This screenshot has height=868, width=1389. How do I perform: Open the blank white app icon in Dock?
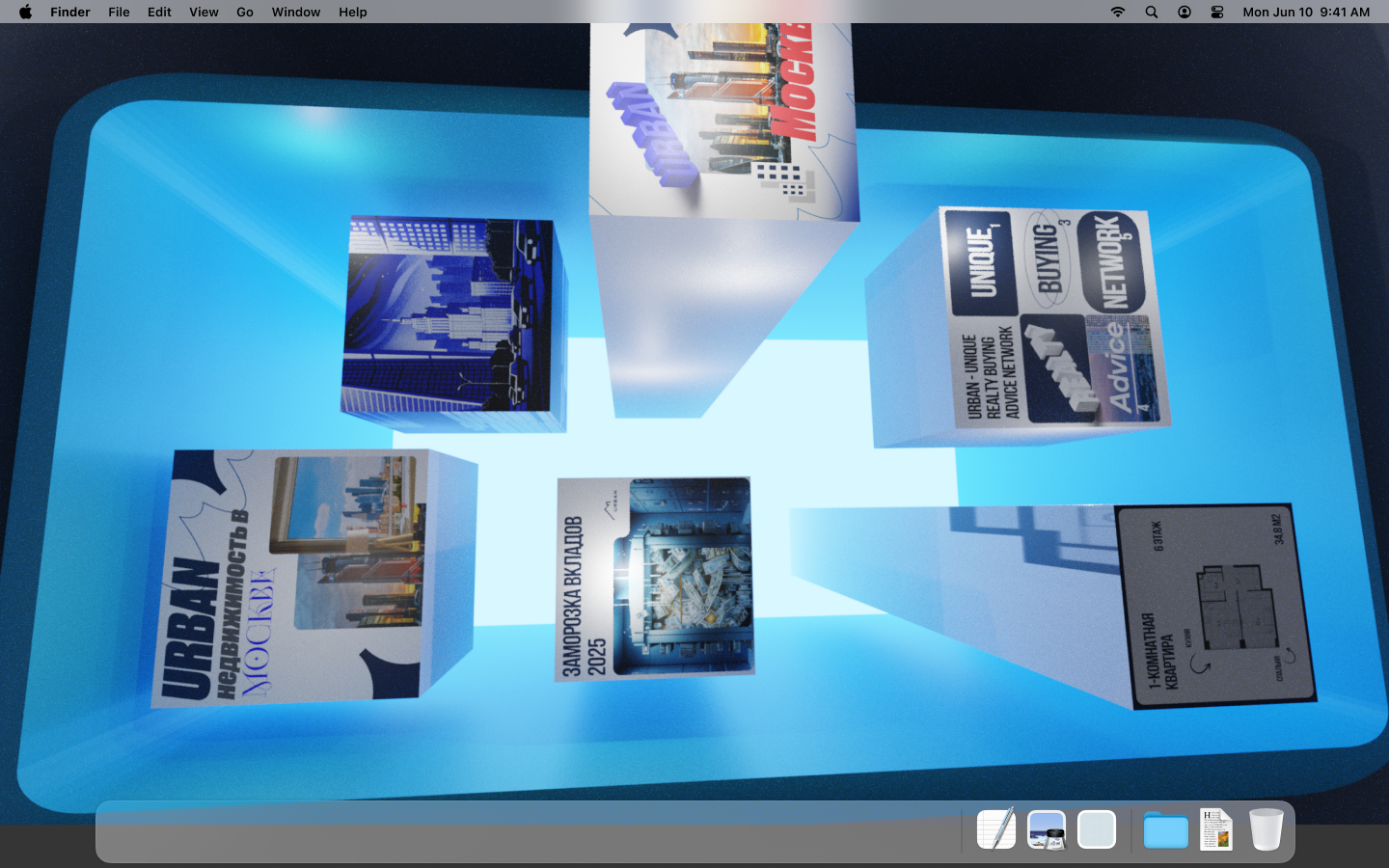pos(1097,829)
